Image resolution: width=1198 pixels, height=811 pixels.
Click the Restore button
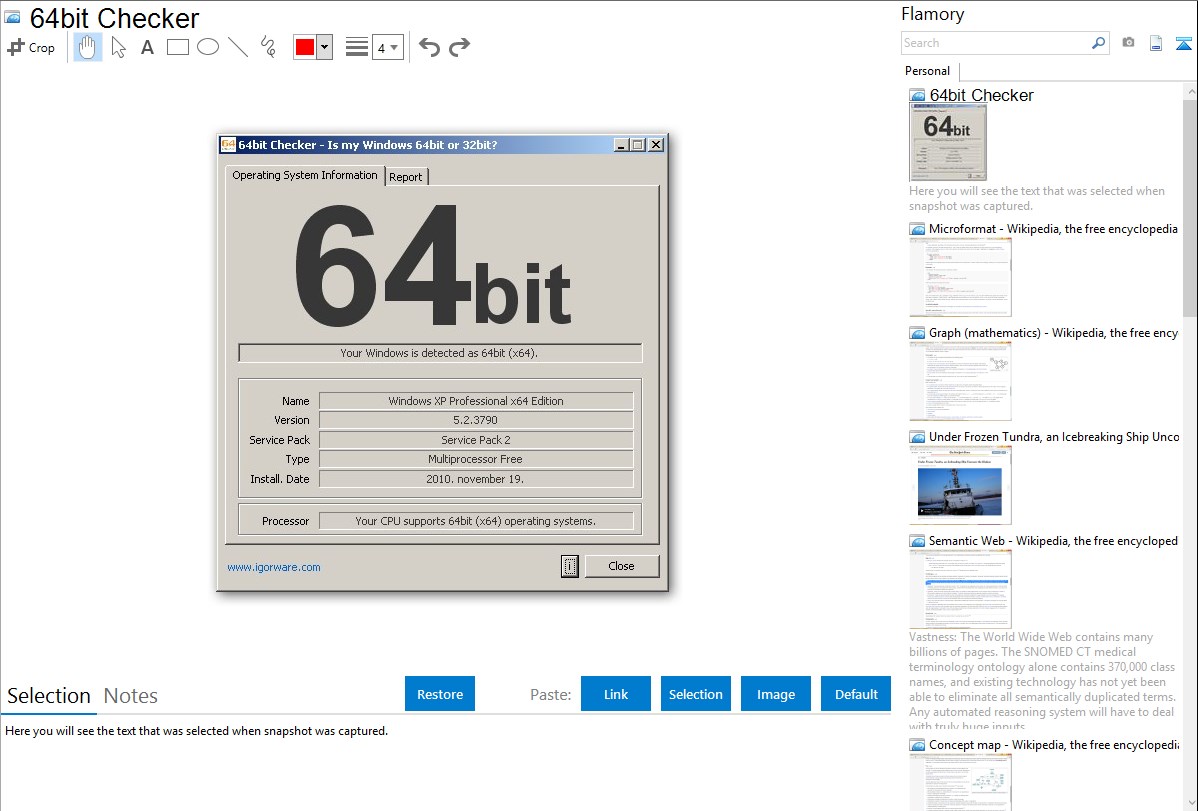click(440, 694)
